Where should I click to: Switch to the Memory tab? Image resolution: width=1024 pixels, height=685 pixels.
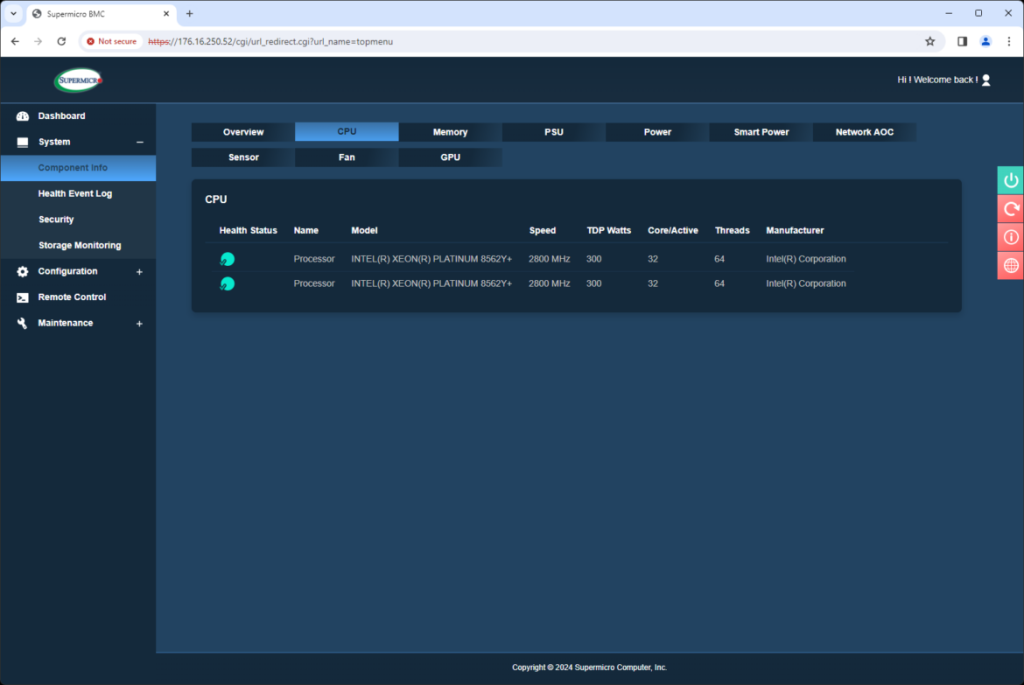(450, 132)
